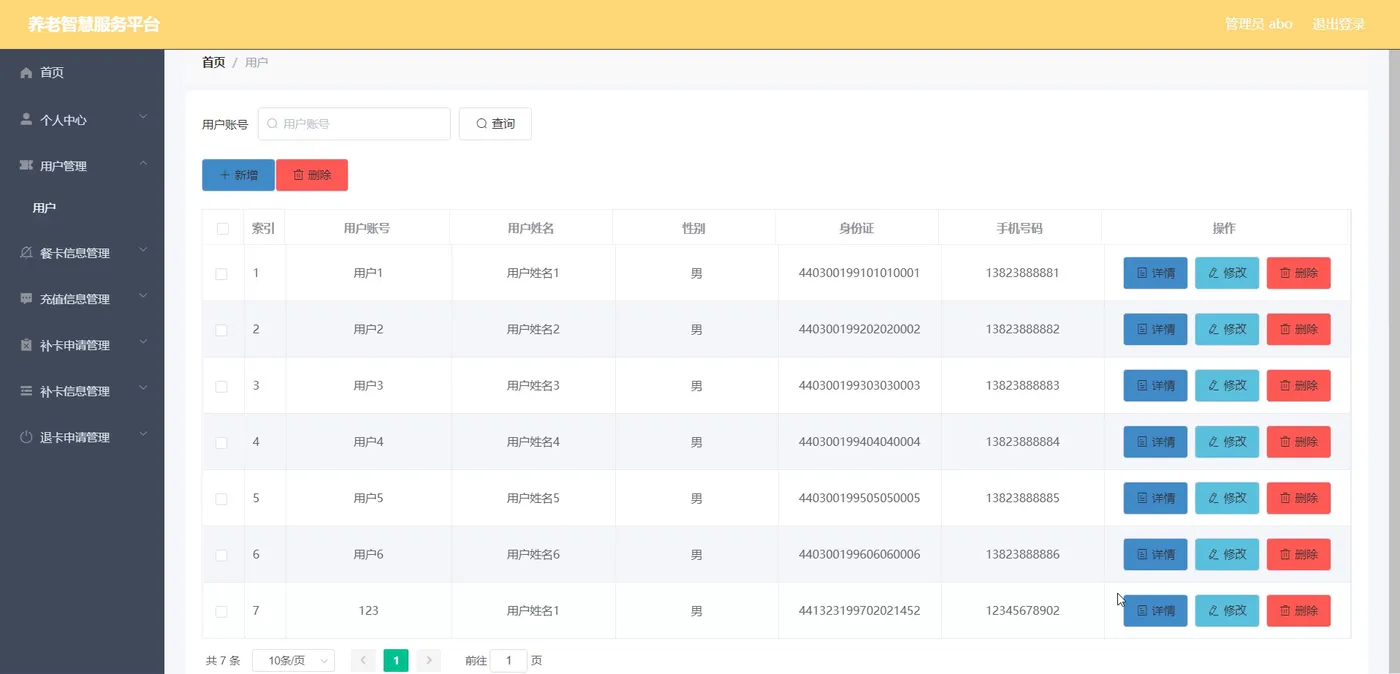
Task: Click the chat icon next to 充值信息管理
Action: [26, 299]
